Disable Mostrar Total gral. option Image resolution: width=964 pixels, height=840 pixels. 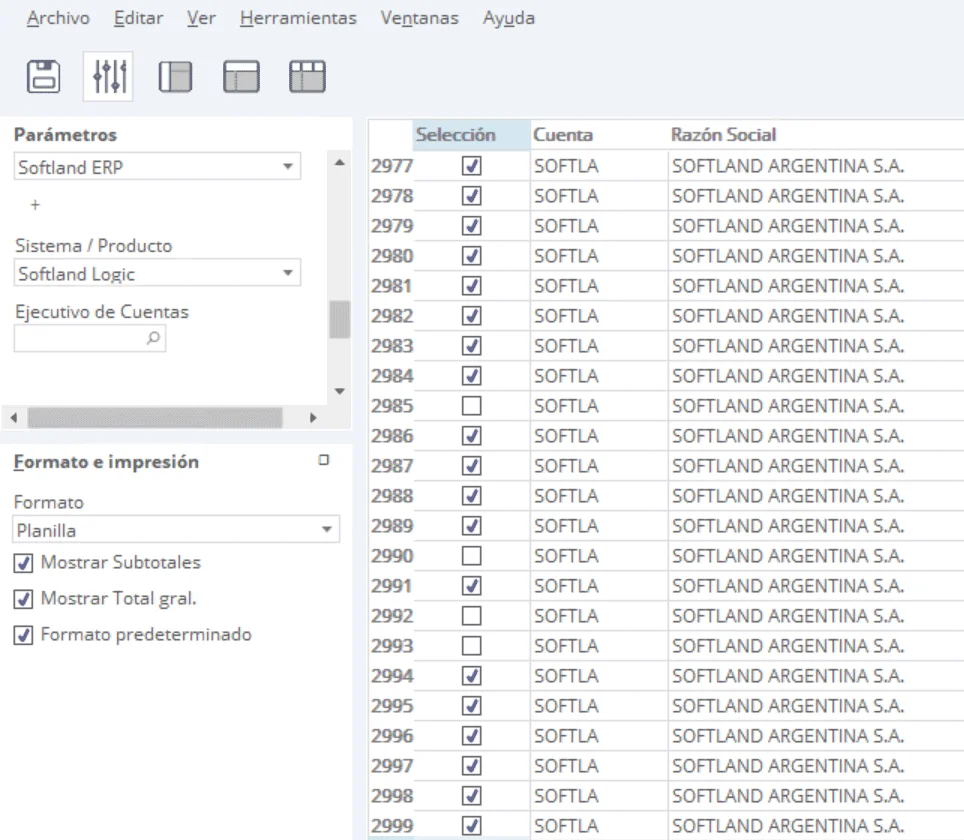click(24, 599)
